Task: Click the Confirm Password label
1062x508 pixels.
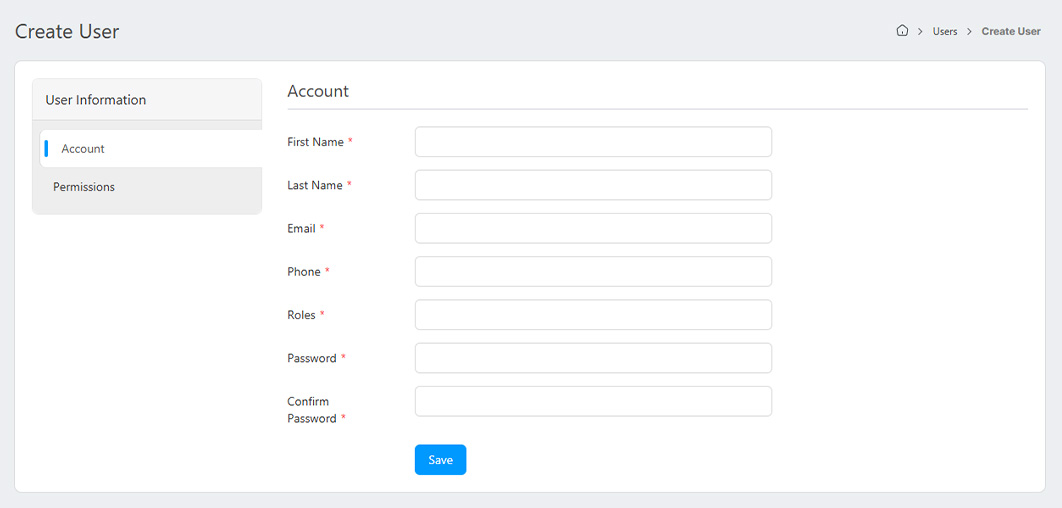Action: 311,410
